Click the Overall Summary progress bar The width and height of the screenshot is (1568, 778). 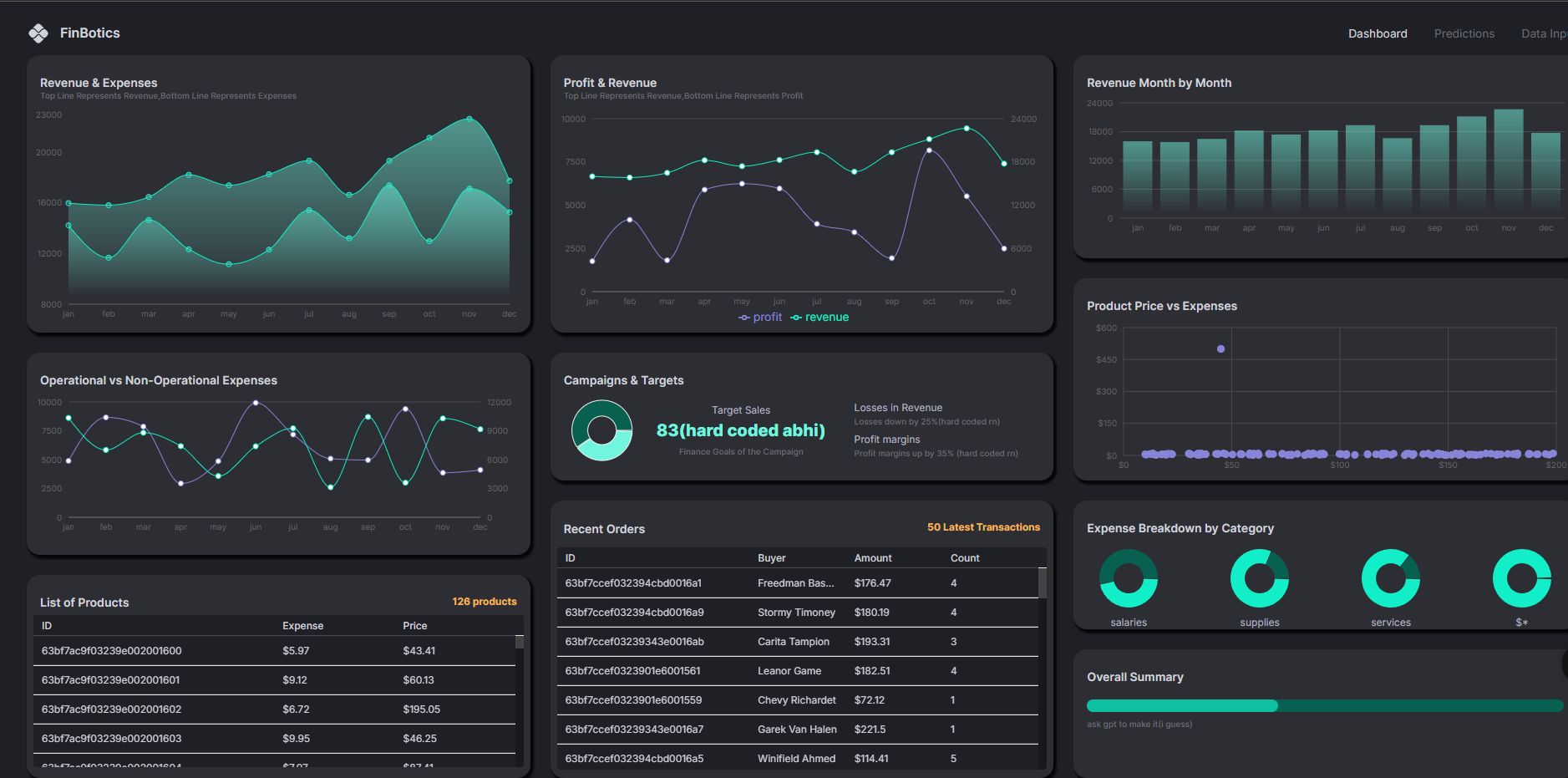coord(1324,706)
